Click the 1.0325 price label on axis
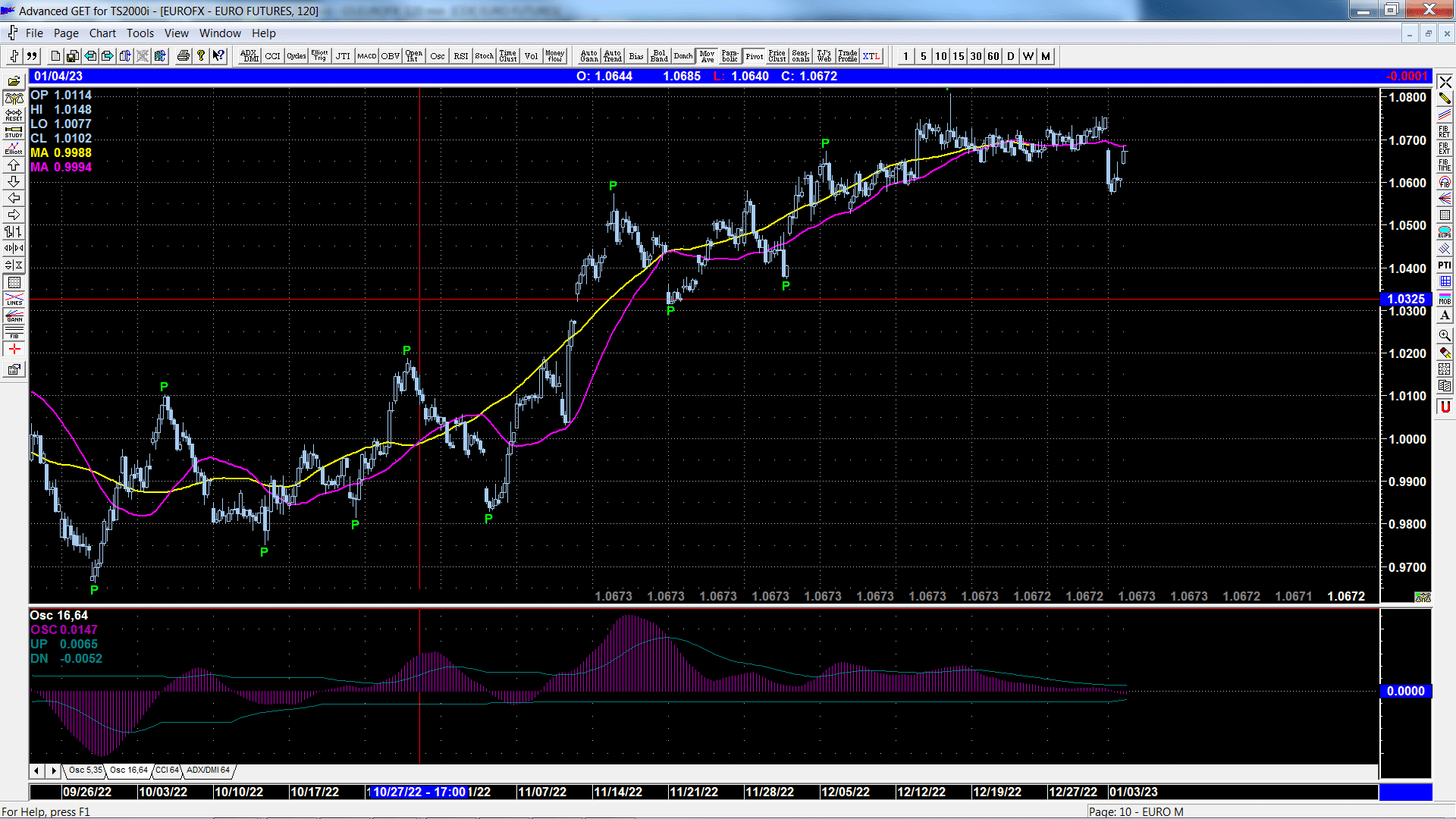This screenshot has width=1456, height=819. coord(1405,299)
